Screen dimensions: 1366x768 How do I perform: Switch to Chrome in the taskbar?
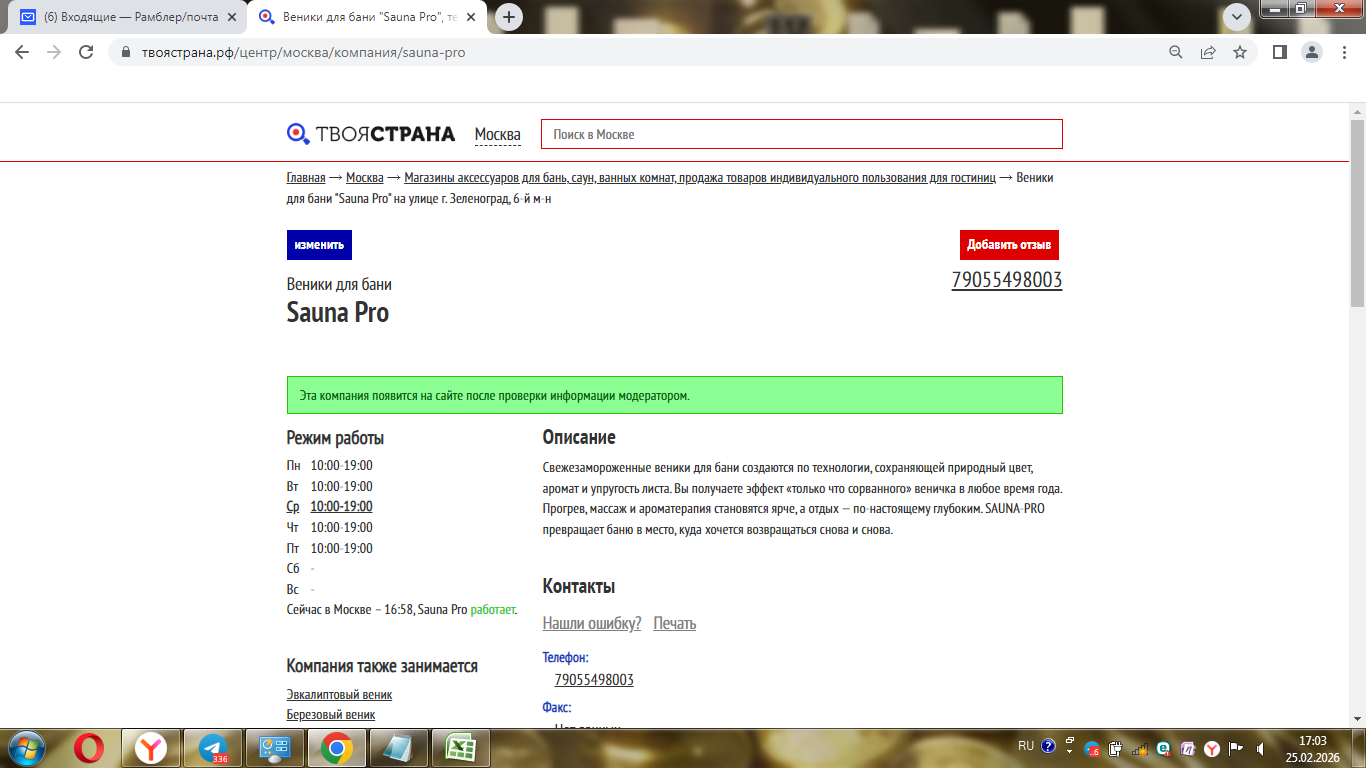[337, 747]
